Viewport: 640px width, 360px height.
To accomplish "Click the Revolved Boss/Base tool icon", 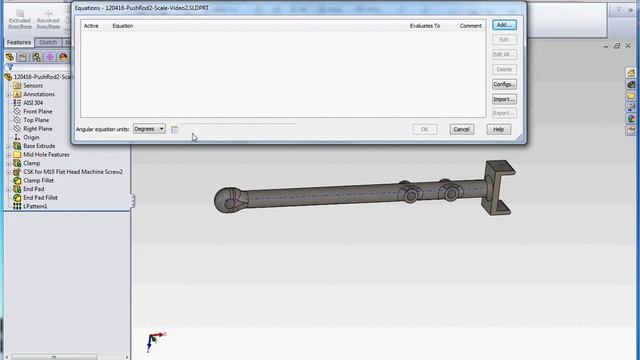I will tap(48, 20).
